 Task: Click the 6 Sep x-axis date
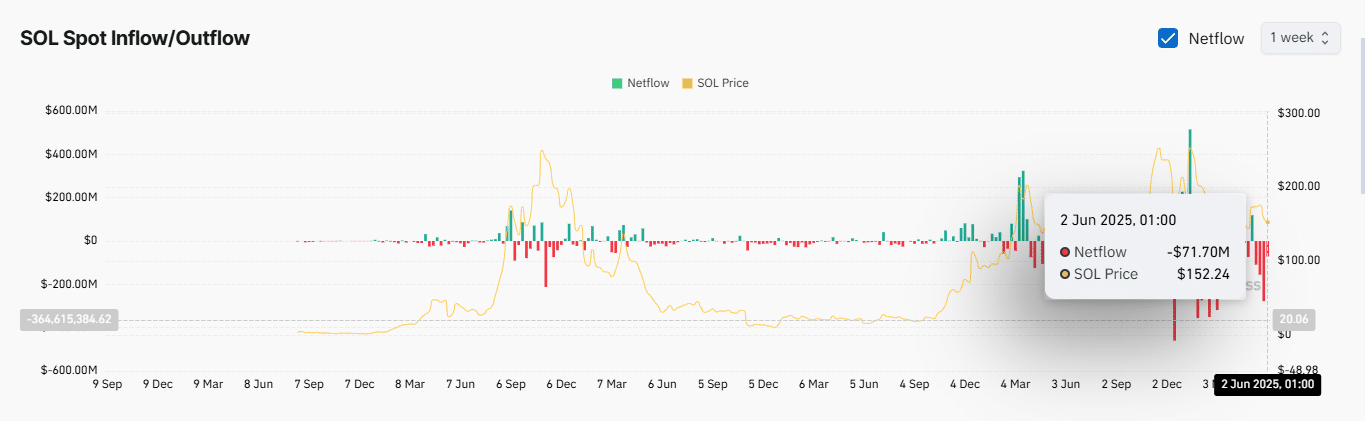coord(510,384)
